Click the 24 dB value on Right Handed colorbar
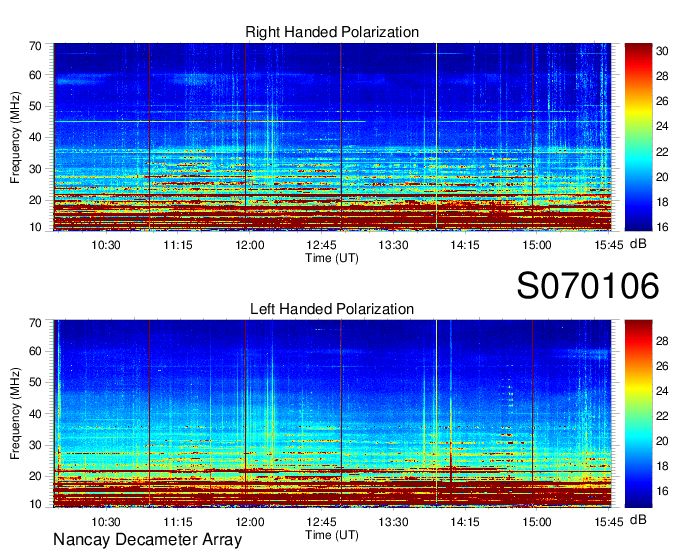This screenshot has width=680, height=552. 662,126
